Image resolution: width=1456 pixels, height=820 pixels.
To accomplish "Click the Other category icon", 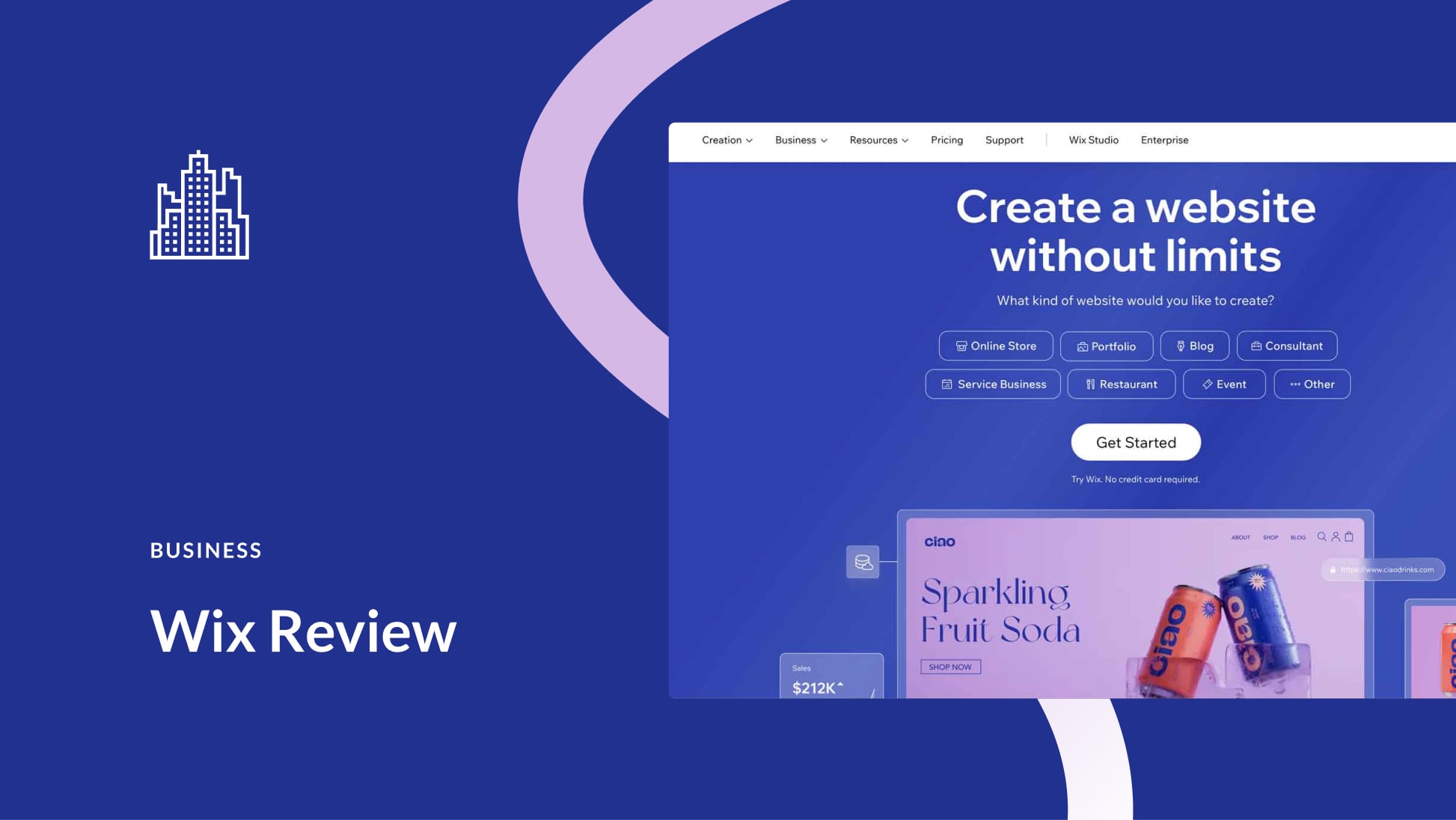I will coord(1294,383).
